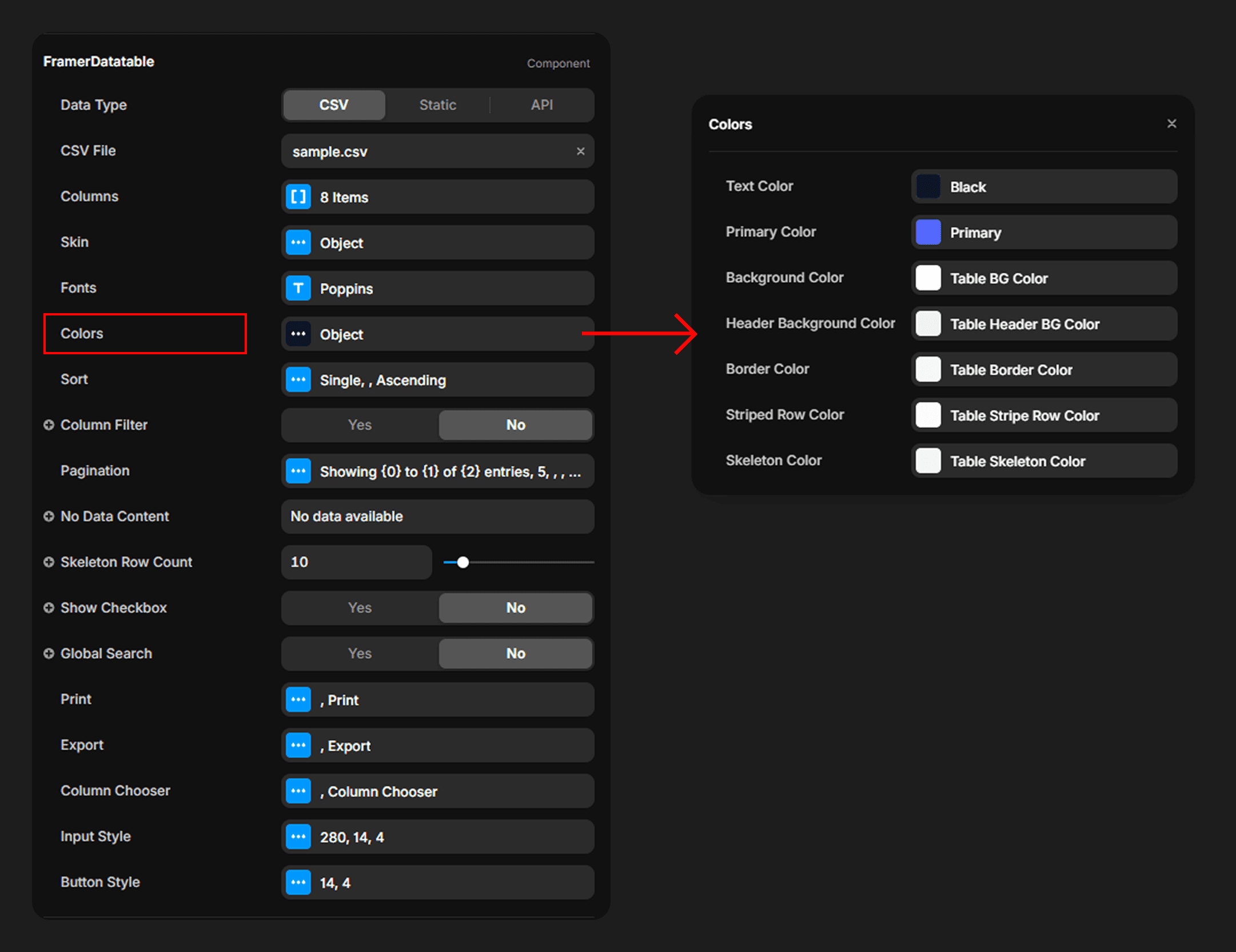The image size is (1236, 952).
Task: Select No for Global Search
Action: [x=515, y=654]
